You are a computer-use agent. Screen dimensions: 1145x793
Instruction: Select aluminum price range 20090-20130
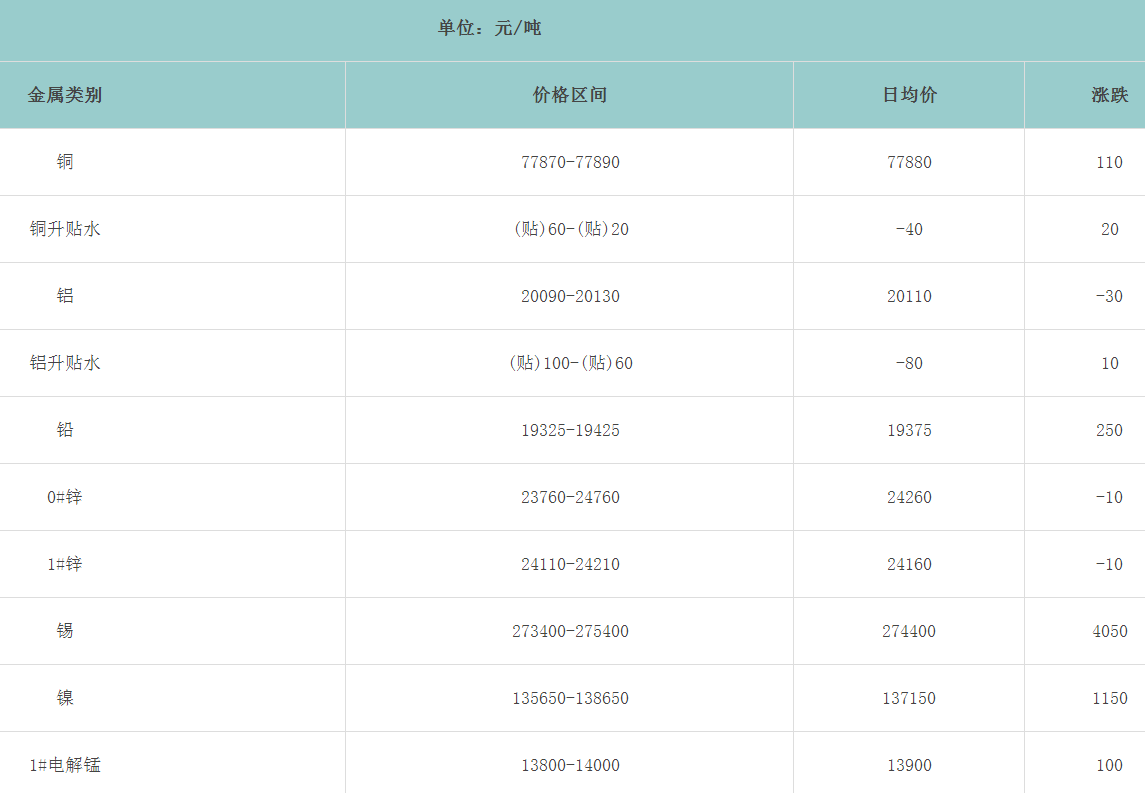570,296
